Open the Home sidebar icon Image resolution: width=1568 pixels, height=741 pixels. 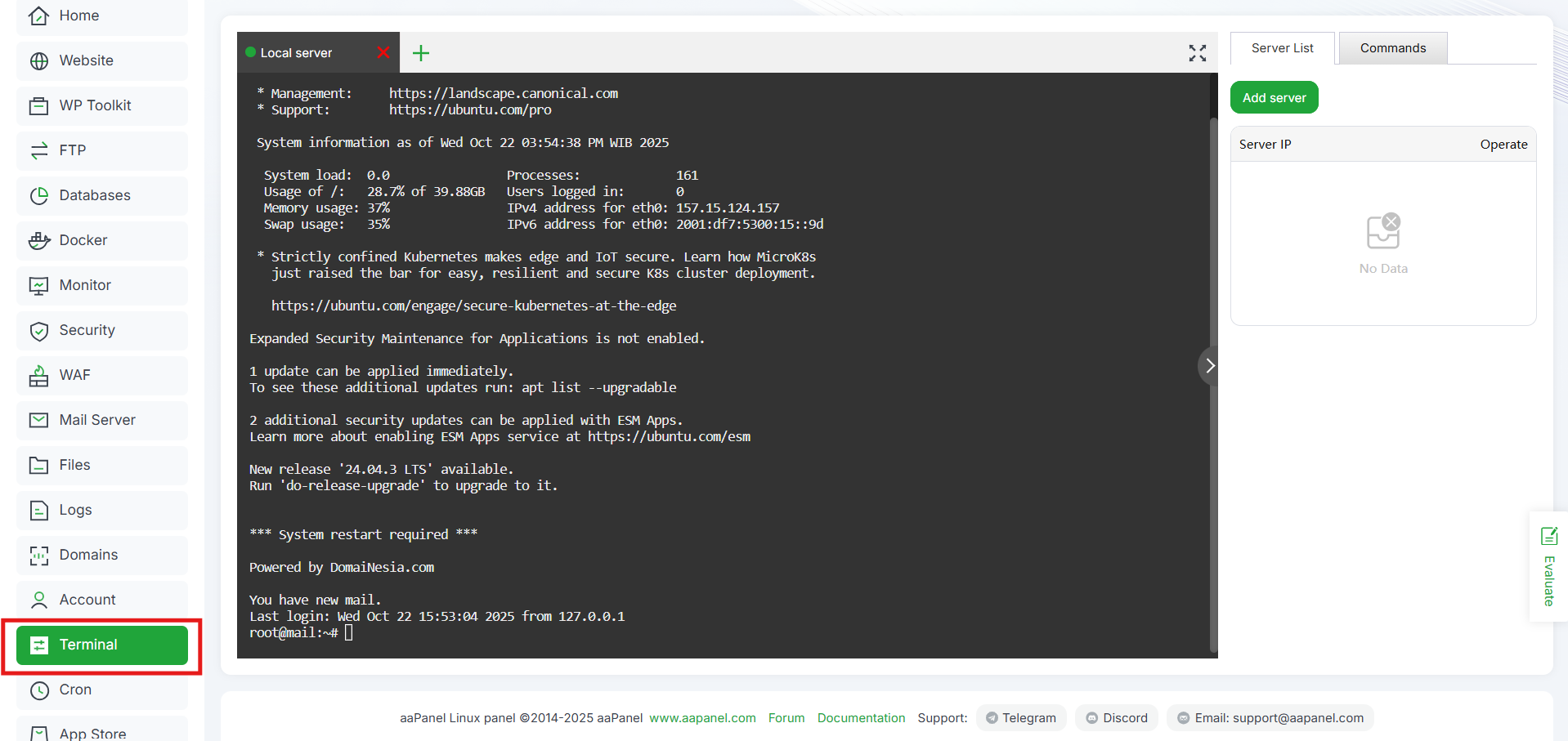click(38, 16)
